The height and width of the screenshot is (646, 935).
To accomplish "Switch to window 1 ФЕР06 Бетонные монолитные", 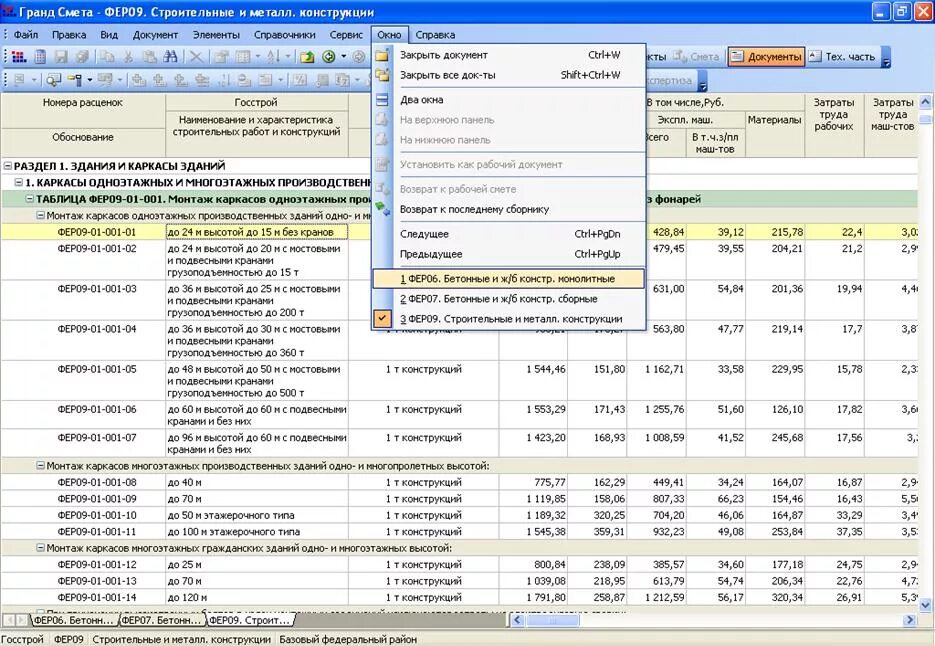I will click(509, 279).
